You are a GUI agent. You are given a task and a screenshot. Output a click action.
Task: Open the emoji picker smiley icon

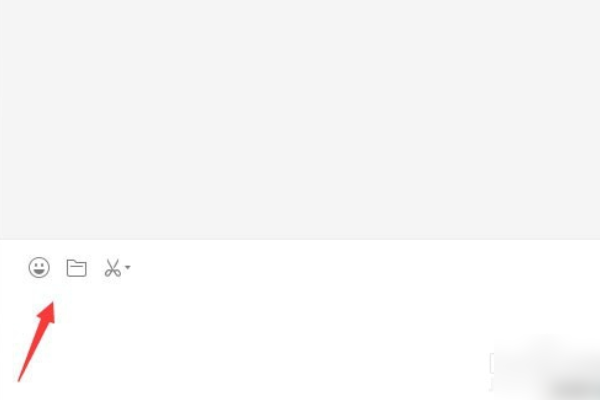39,267
